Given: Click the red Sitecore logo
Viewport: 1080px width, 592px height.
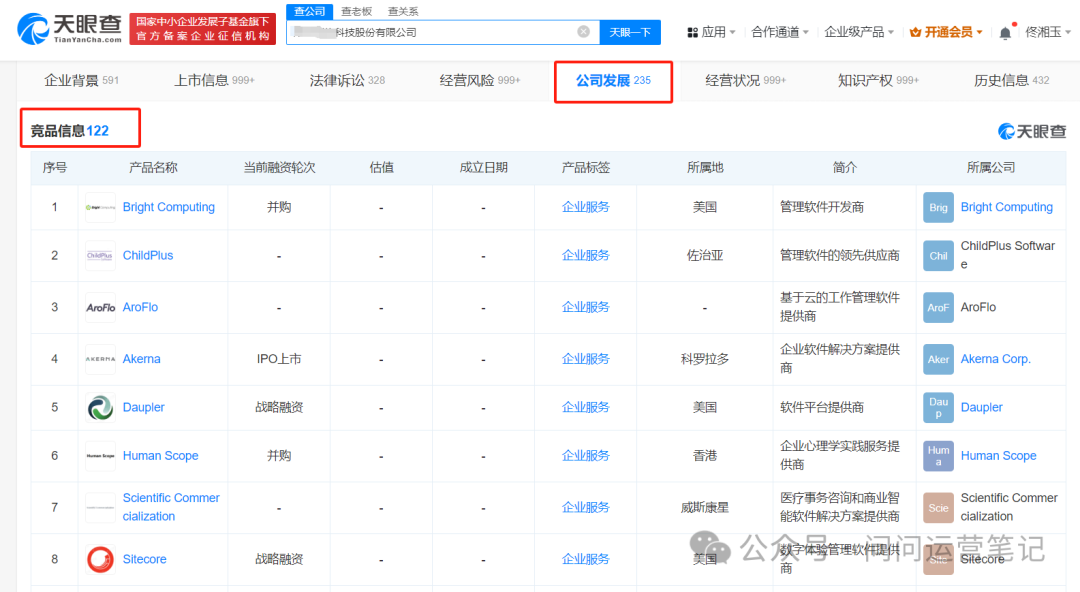Looking at the screenshot, I should pyautogui.click(x=100, y=559).
